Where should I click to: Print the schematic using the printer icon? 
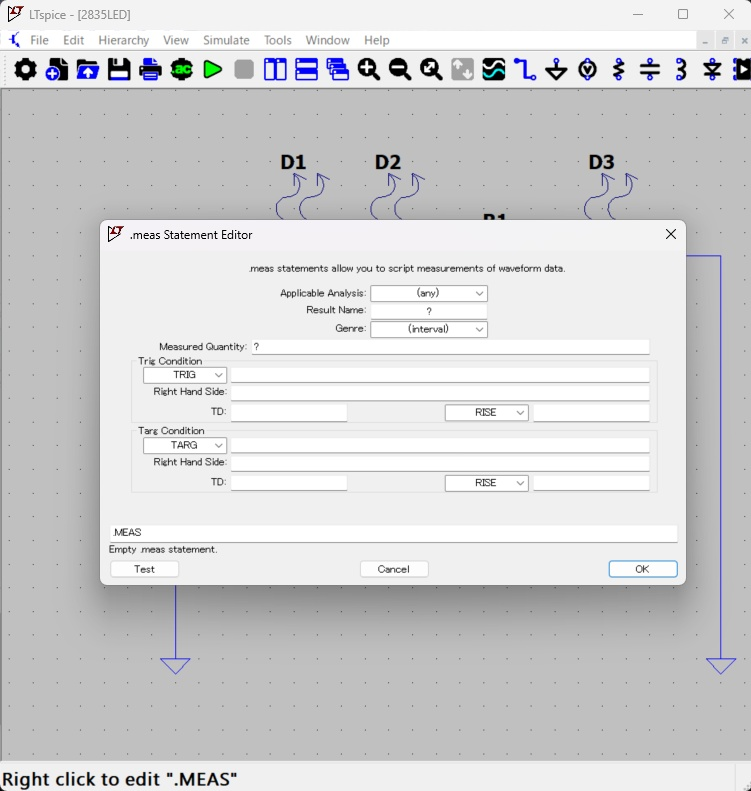coord(150,69)
